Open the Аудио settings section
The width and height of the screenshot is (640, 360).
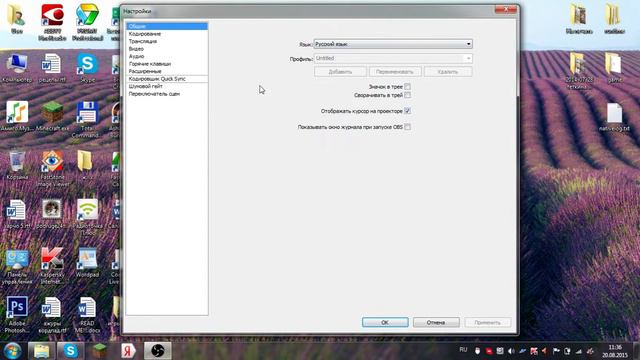(x=167, y=56)
